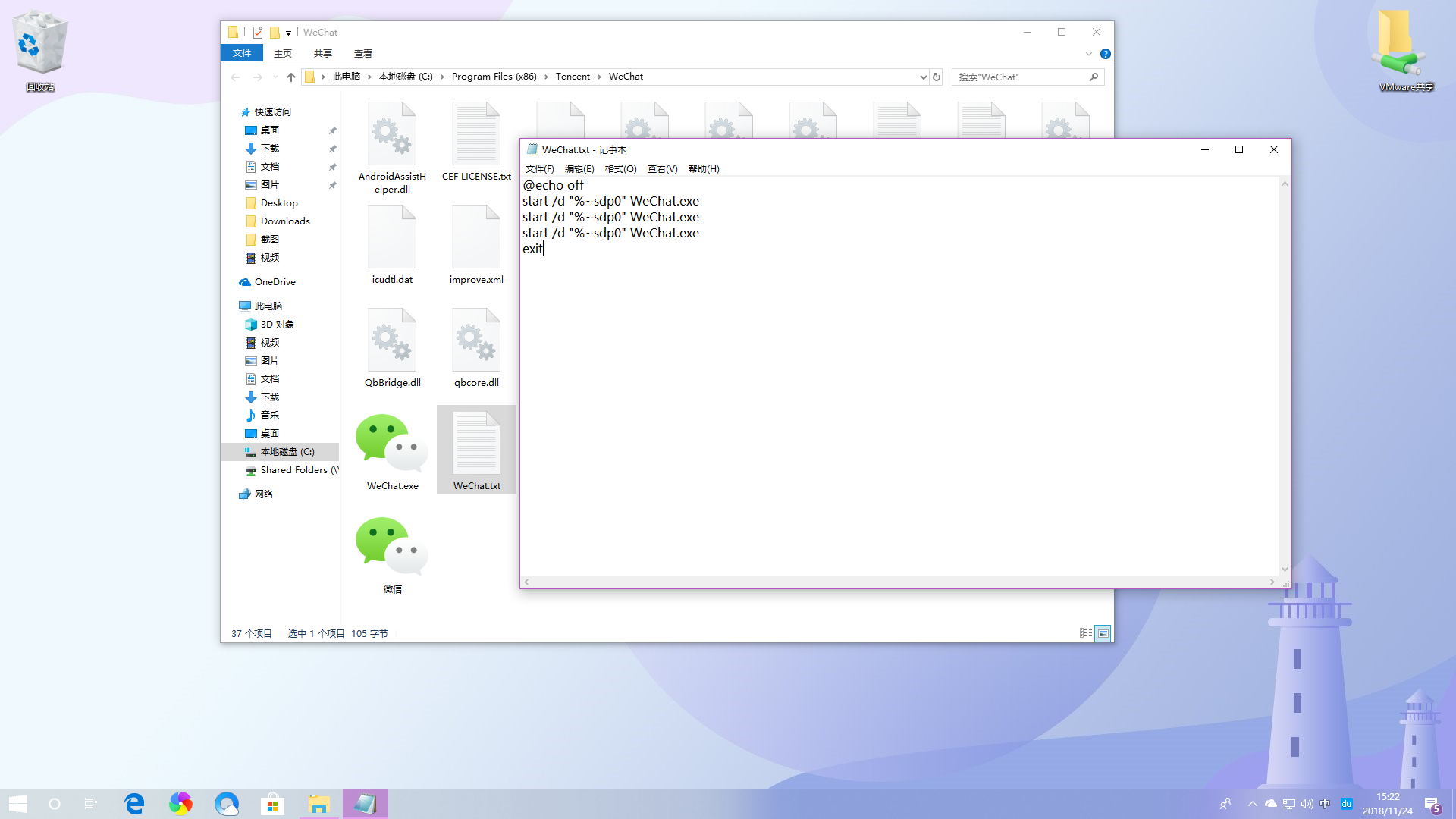Select Downloads in the navigation pane
Viewport: 1456px width, 819px height.
pos(285,221)
